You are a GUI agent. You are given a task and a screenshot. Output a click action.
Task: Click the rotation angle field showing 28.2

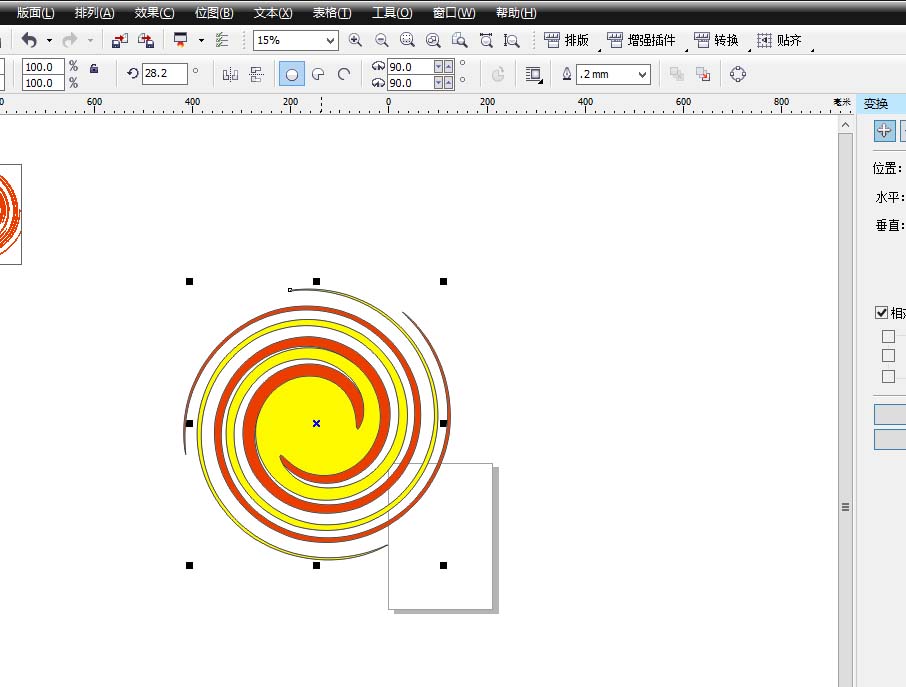164,74
